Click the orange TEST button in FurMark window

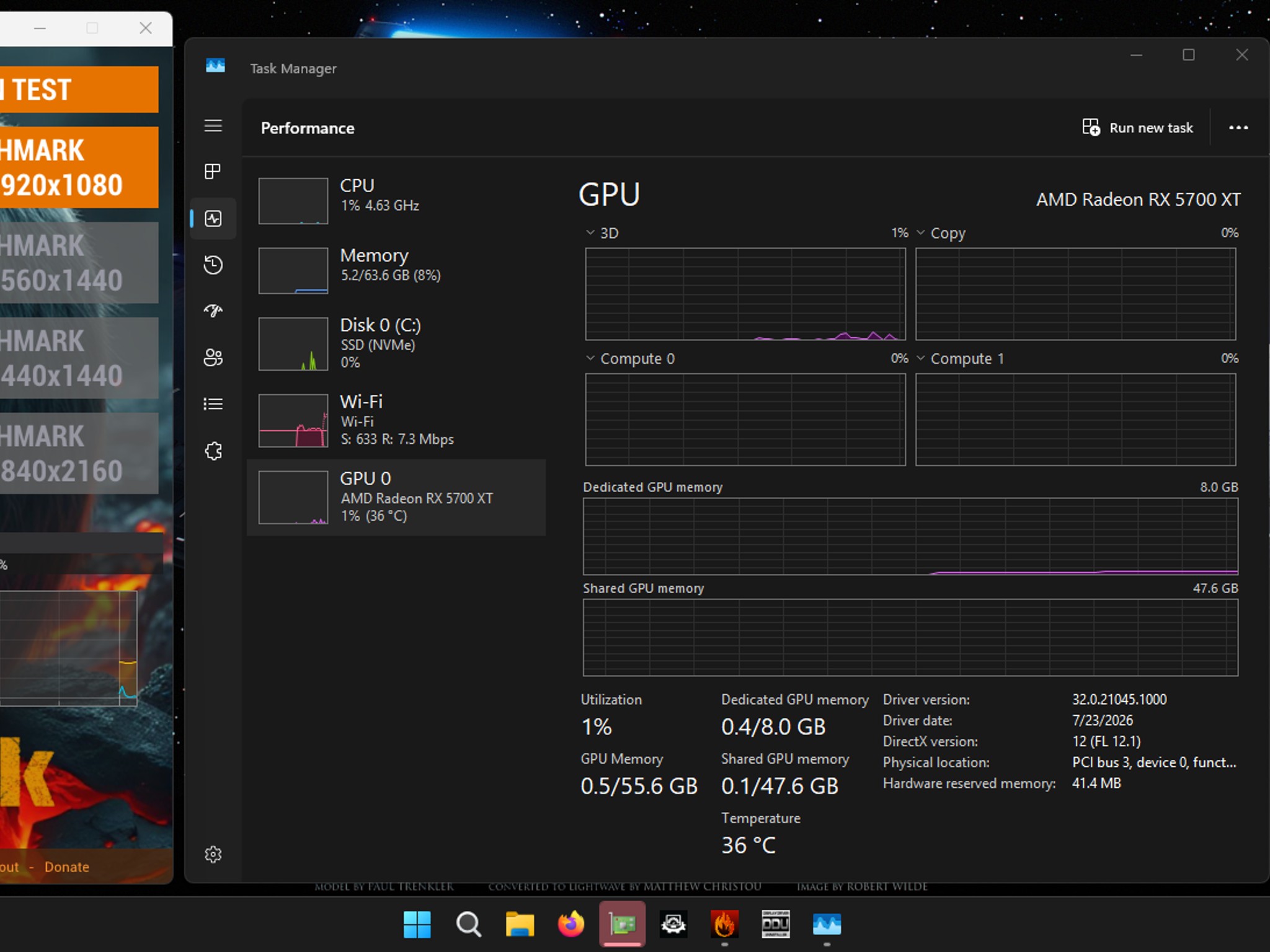(x=79, y=89)
